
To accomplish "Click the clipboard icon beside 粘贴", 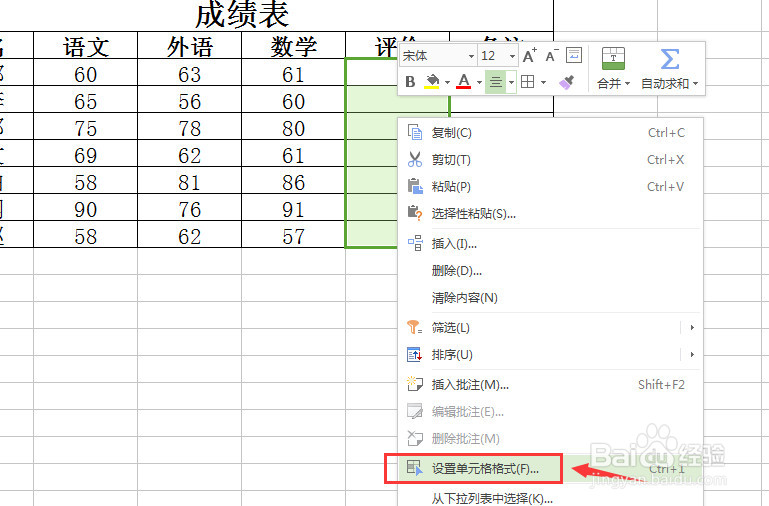I will click(x=415, y=186).
